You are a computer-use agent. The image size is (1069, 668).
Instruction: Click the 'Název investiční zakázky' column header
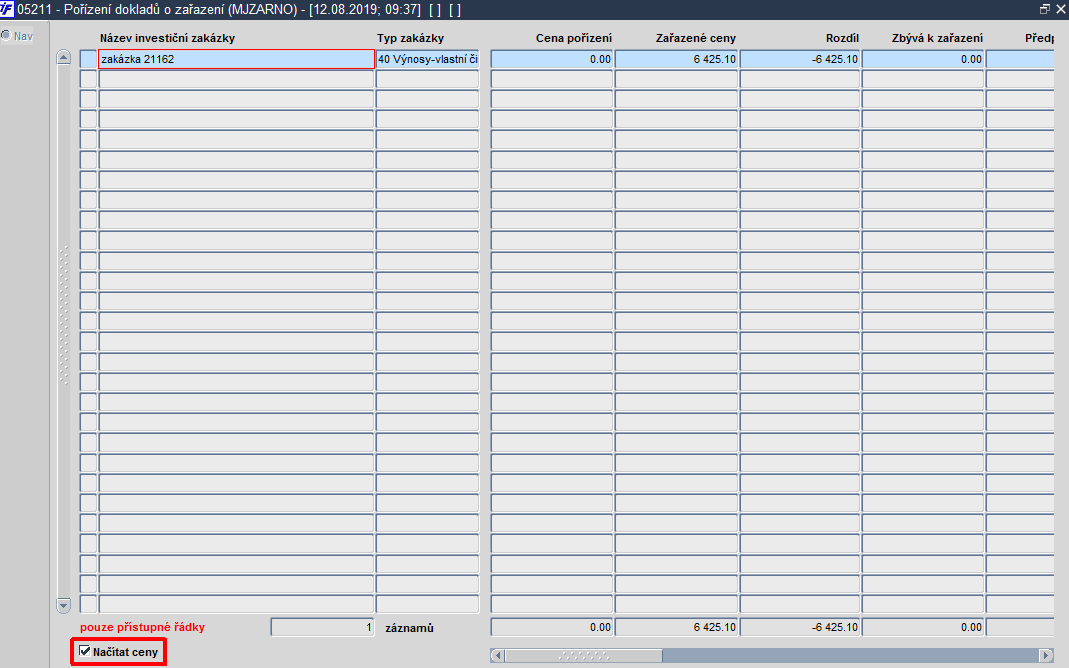(x=167, y=38)
